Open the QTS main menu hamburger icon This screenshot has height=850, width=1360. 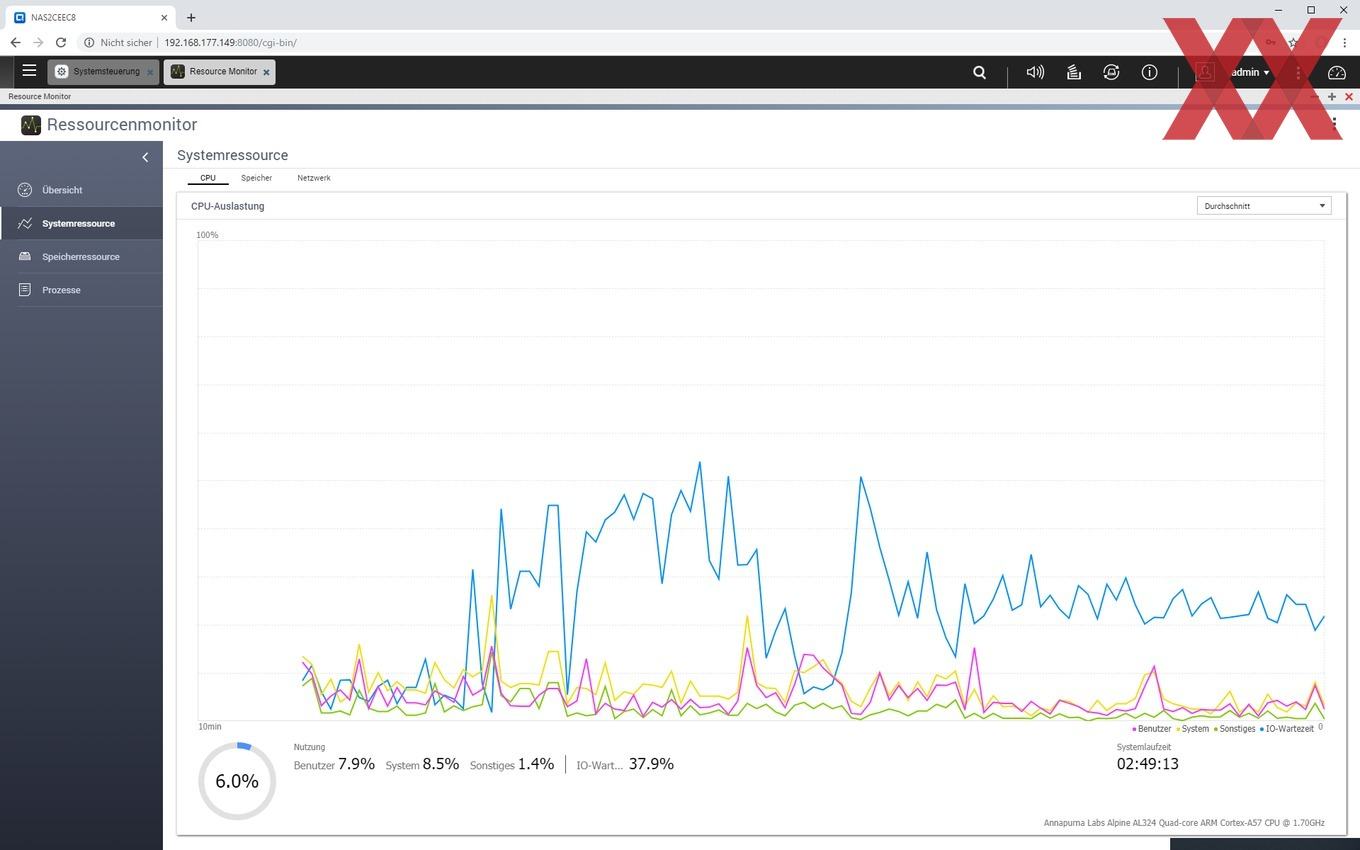(29, 71)
